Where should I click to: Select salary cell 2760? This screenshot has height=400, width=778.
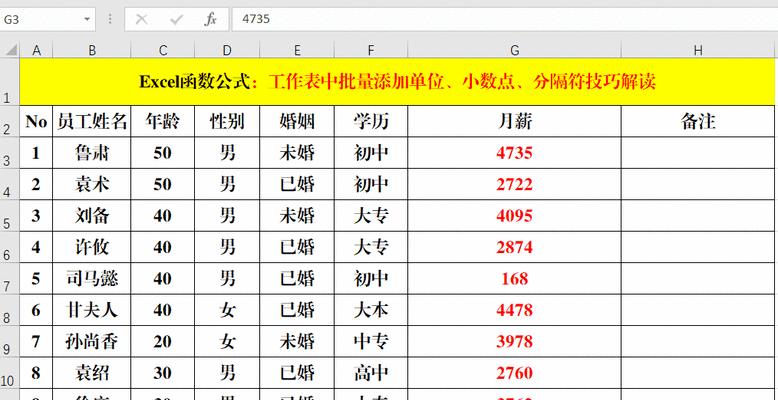pos(515,373)
